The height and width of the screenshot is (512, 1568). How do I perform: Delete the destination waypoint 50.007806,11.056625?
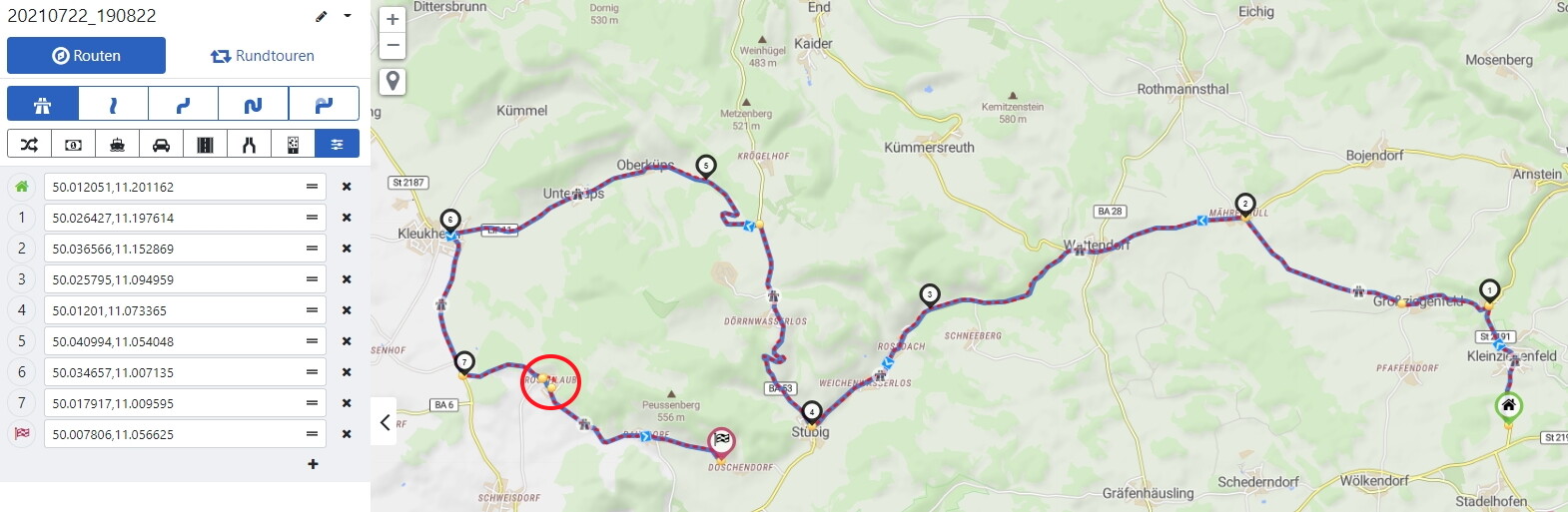point(347,434)
